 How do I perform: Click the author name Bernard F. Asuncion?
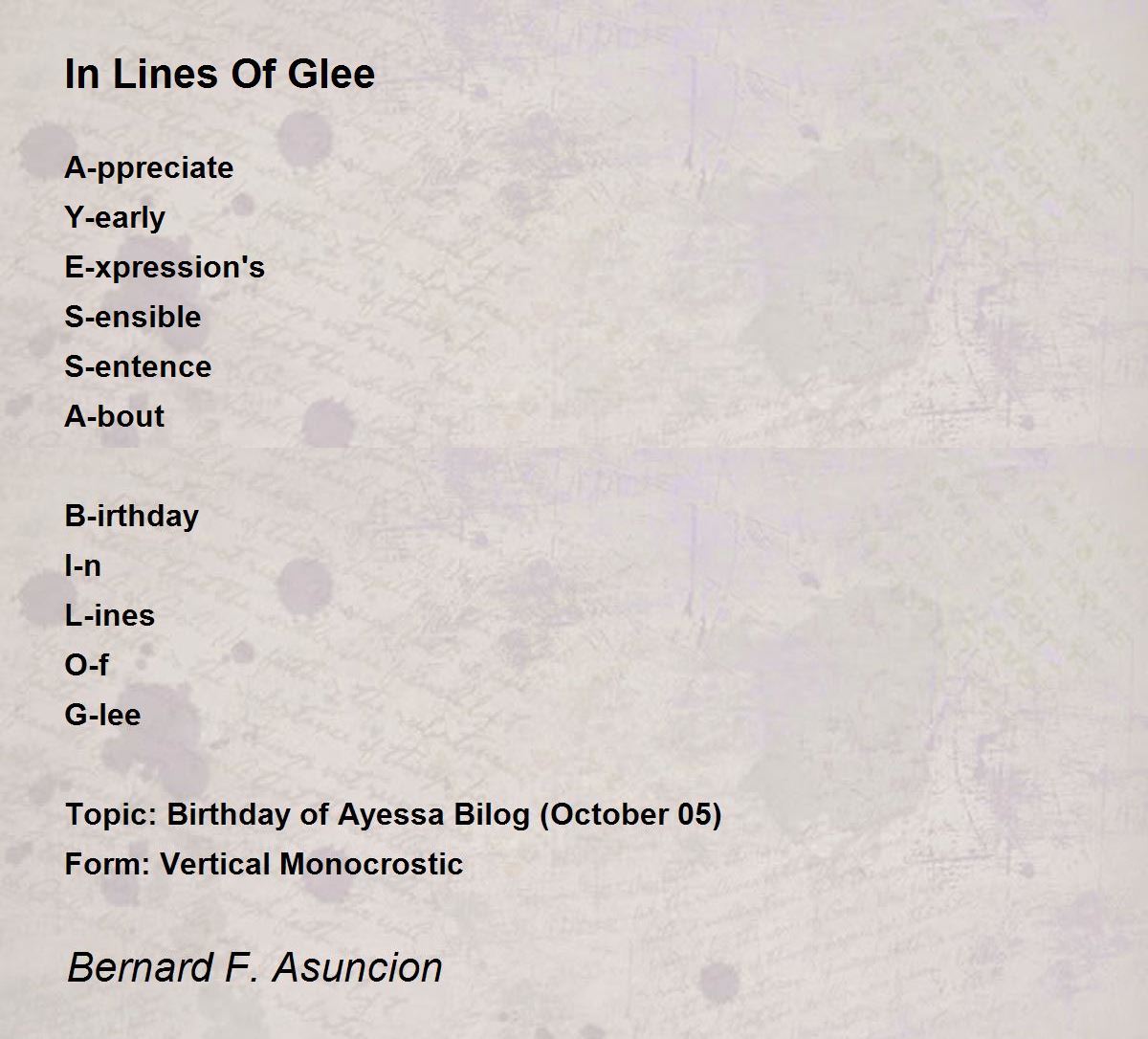point(254,966)
